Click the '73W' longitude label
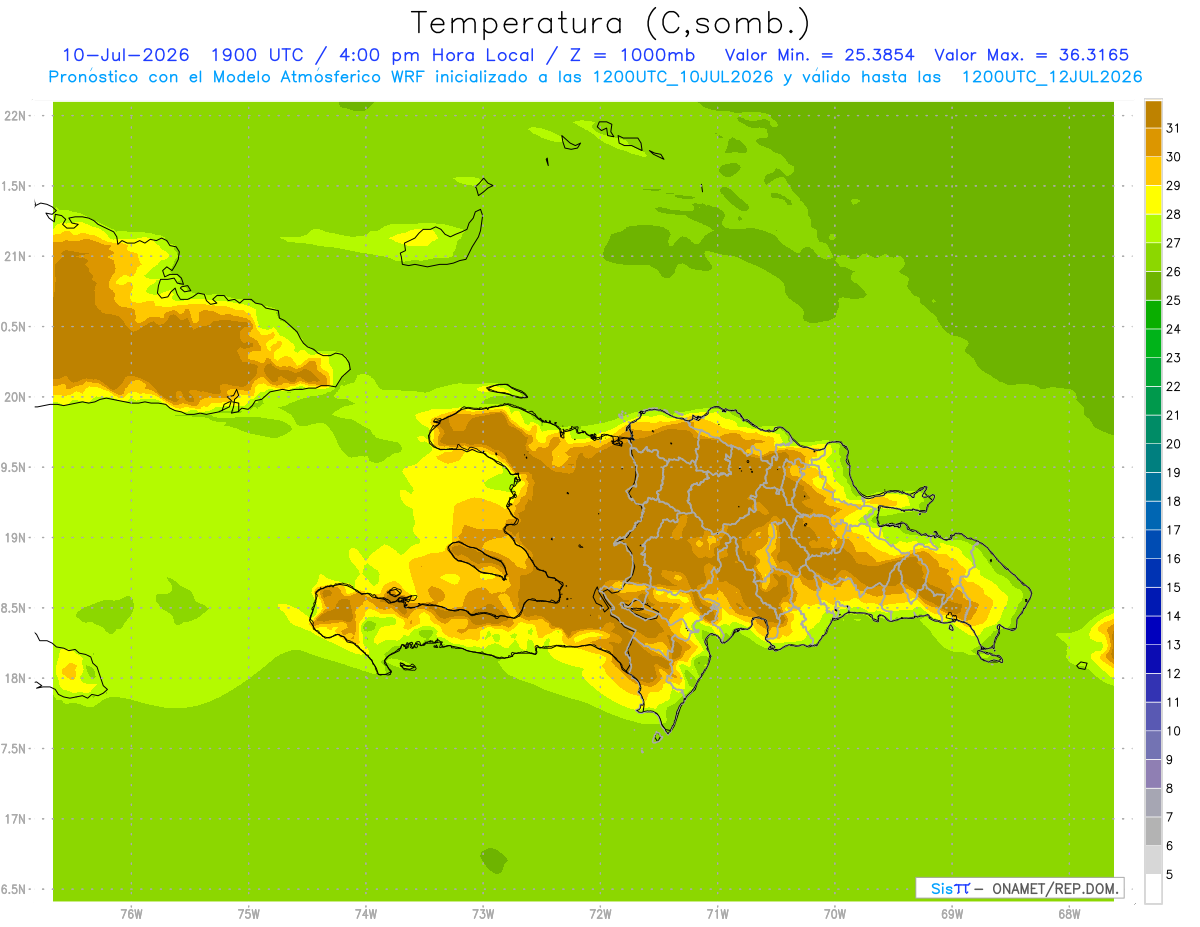Image resolution: width=1200 pixels, height=927 pixels. click(x=483, y=914)
